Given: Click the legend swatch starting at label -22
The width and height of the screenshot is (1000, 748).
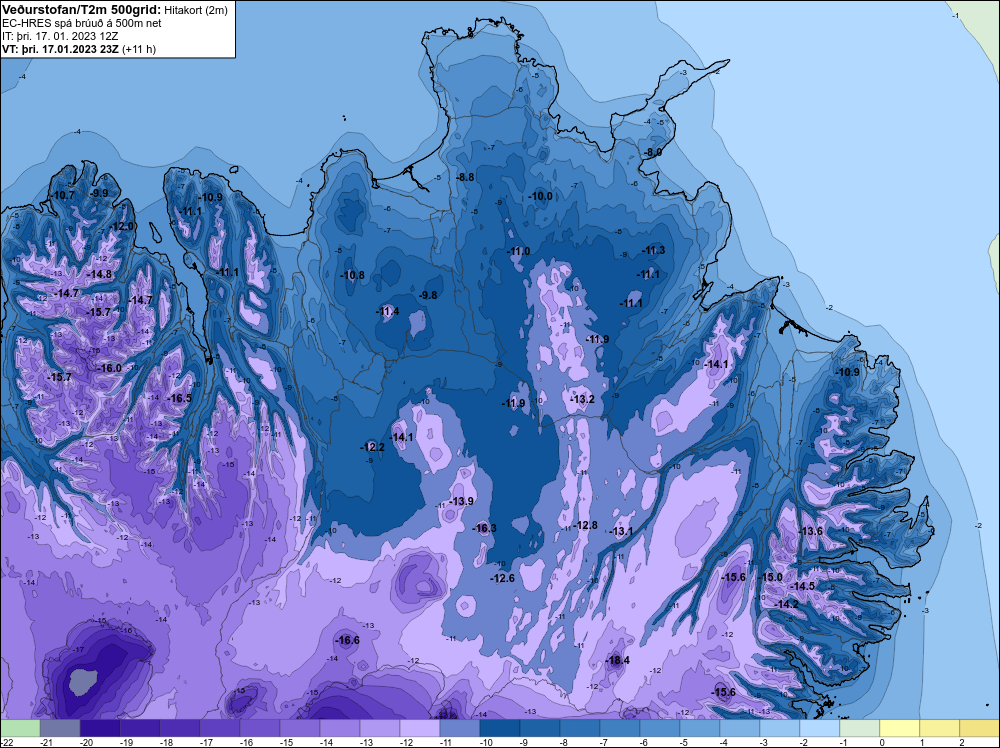Looking at the screenshot, I should [x=20, y=728].
